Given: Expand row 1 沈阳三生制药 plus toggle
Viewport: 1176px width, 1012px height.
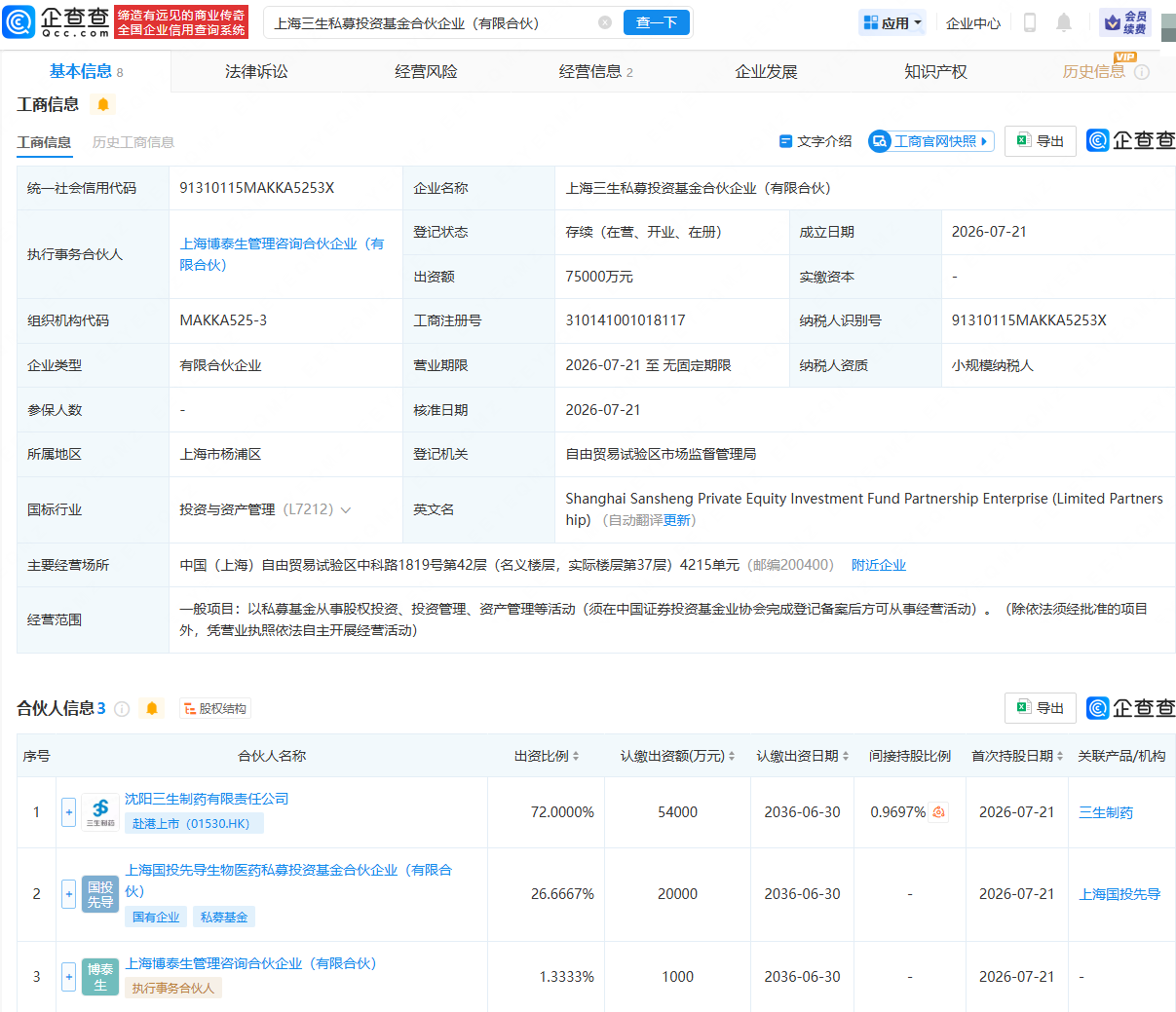Looking at the screenshot, I should pyautogui.click(x=68, y=812).
